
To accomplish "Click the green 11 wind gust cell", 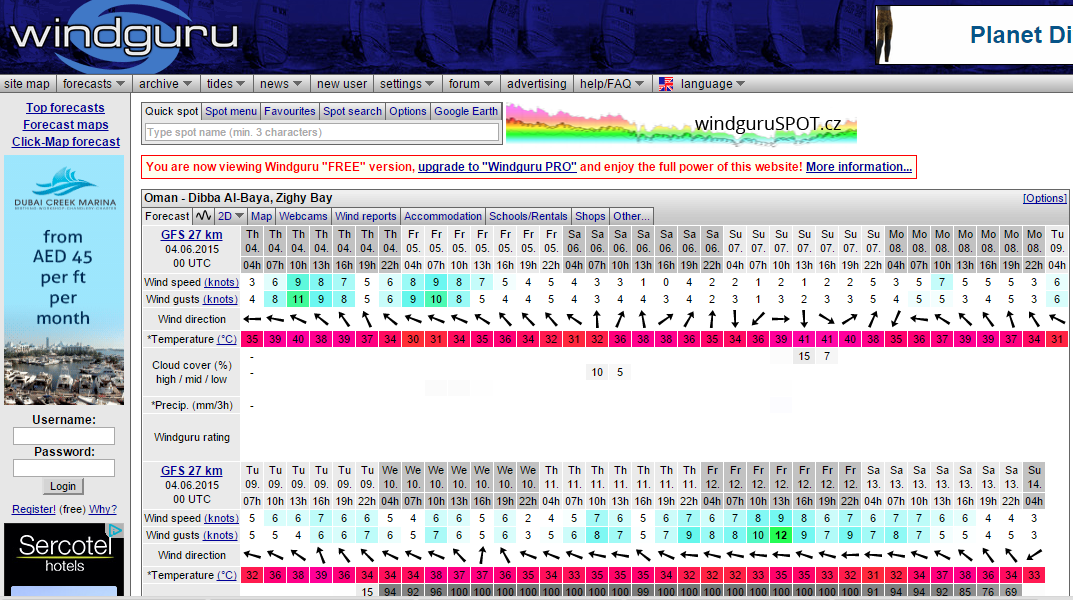I will point(298,300).
